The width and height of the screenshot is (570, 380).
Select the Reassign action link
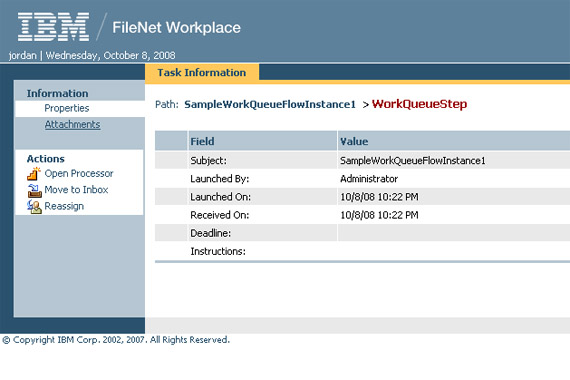coord(64,206)
